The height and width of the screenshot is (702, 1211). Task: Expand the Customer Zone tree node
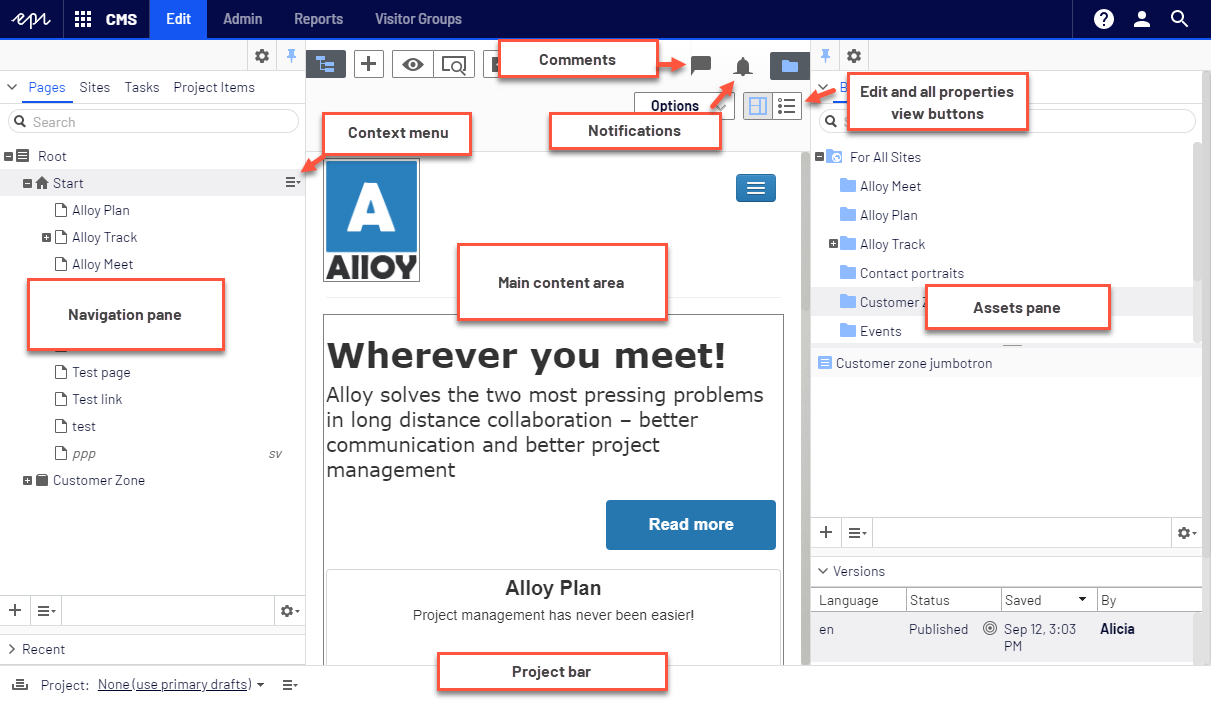28,481
